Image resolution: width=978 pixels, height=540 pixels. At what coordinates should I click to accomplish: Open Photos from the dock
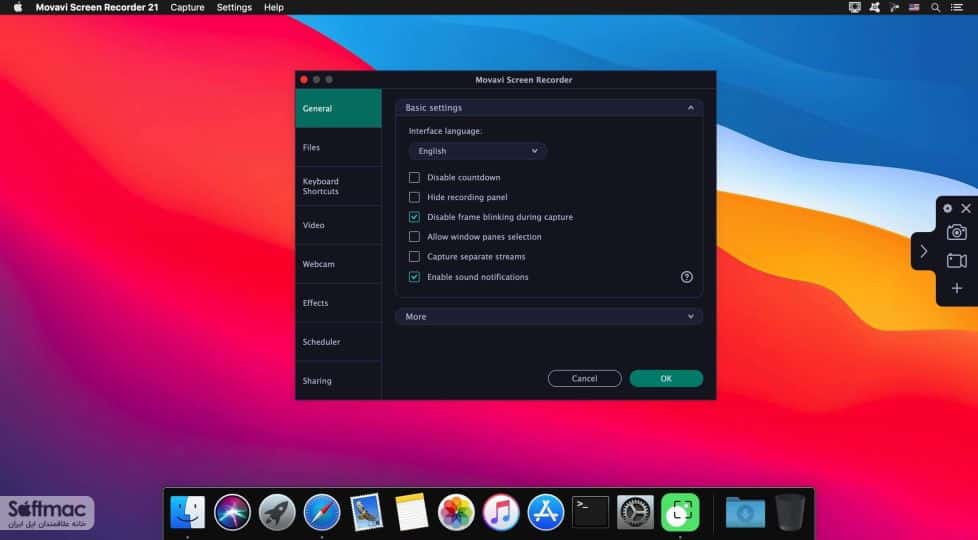click(x=456, y=513)
